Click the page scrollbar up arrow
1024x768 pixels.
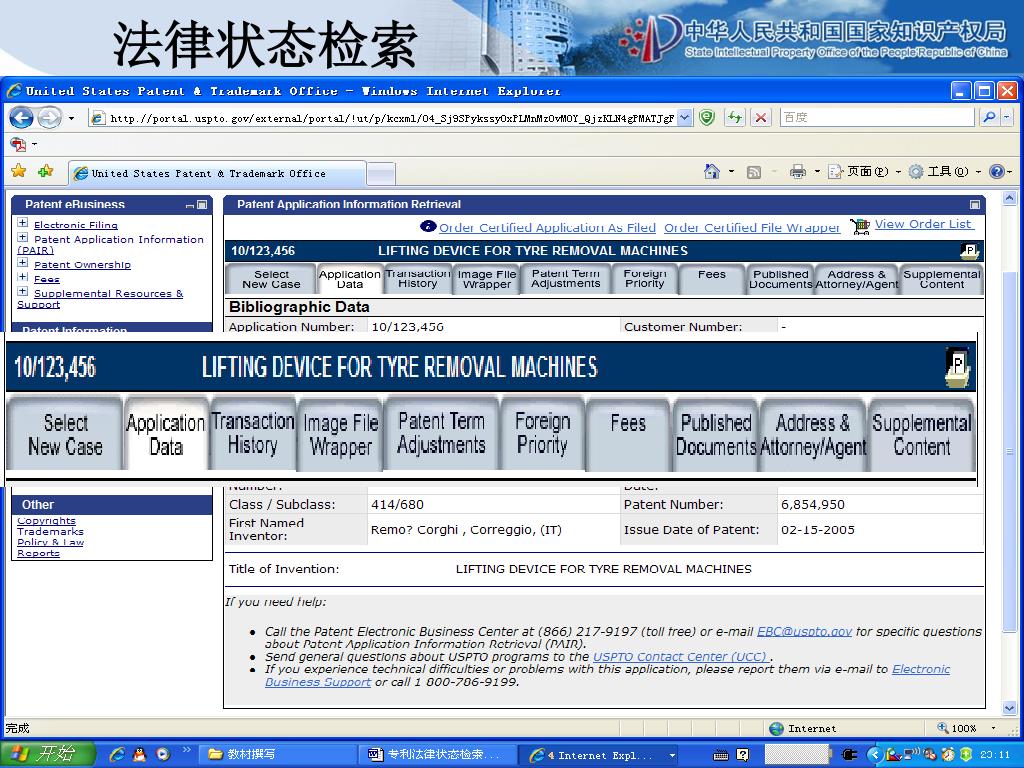coord(1009,198)
